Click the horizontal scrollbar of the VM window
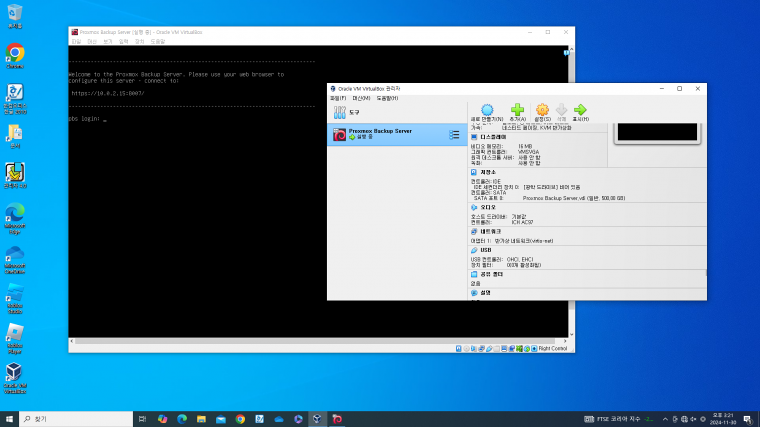The width and height of the screenshot is (760, 427). pos(315,341)
